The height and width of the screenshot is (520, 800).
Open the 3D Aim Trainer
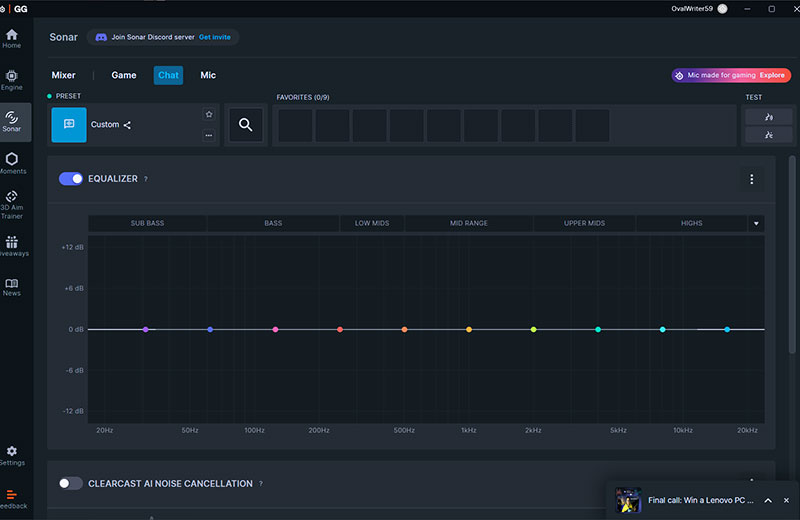point(12,204)
